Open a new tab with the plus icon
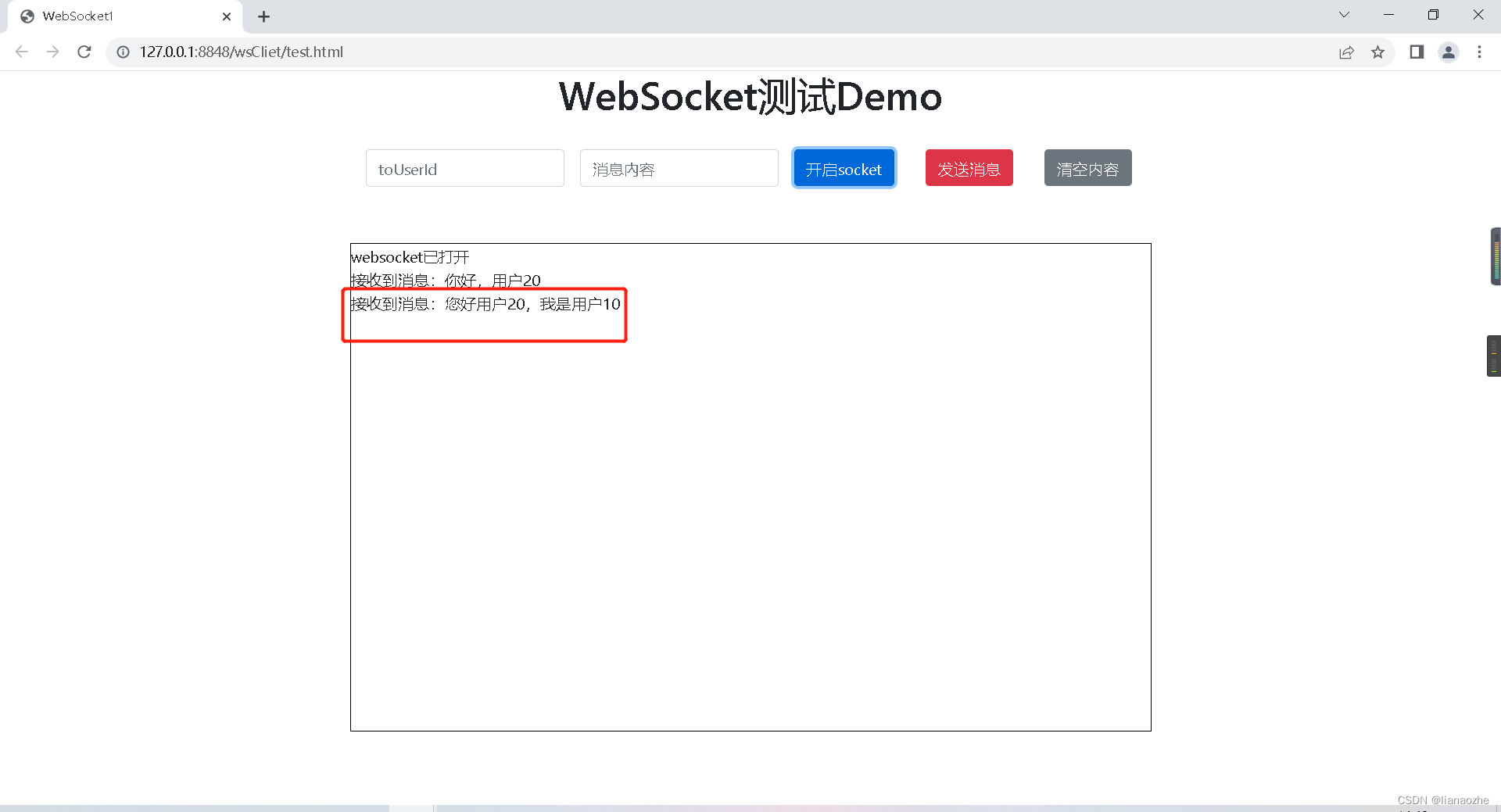The height and width of the screenshot is (812, 1501). [263, 16]
